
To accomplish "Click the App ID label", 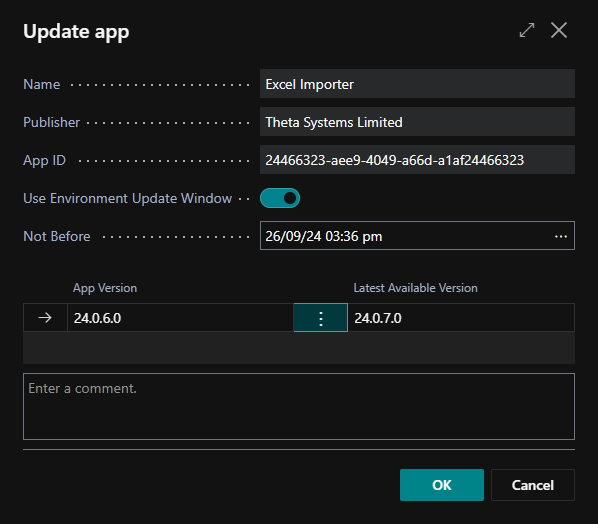I will coord(44,160).
